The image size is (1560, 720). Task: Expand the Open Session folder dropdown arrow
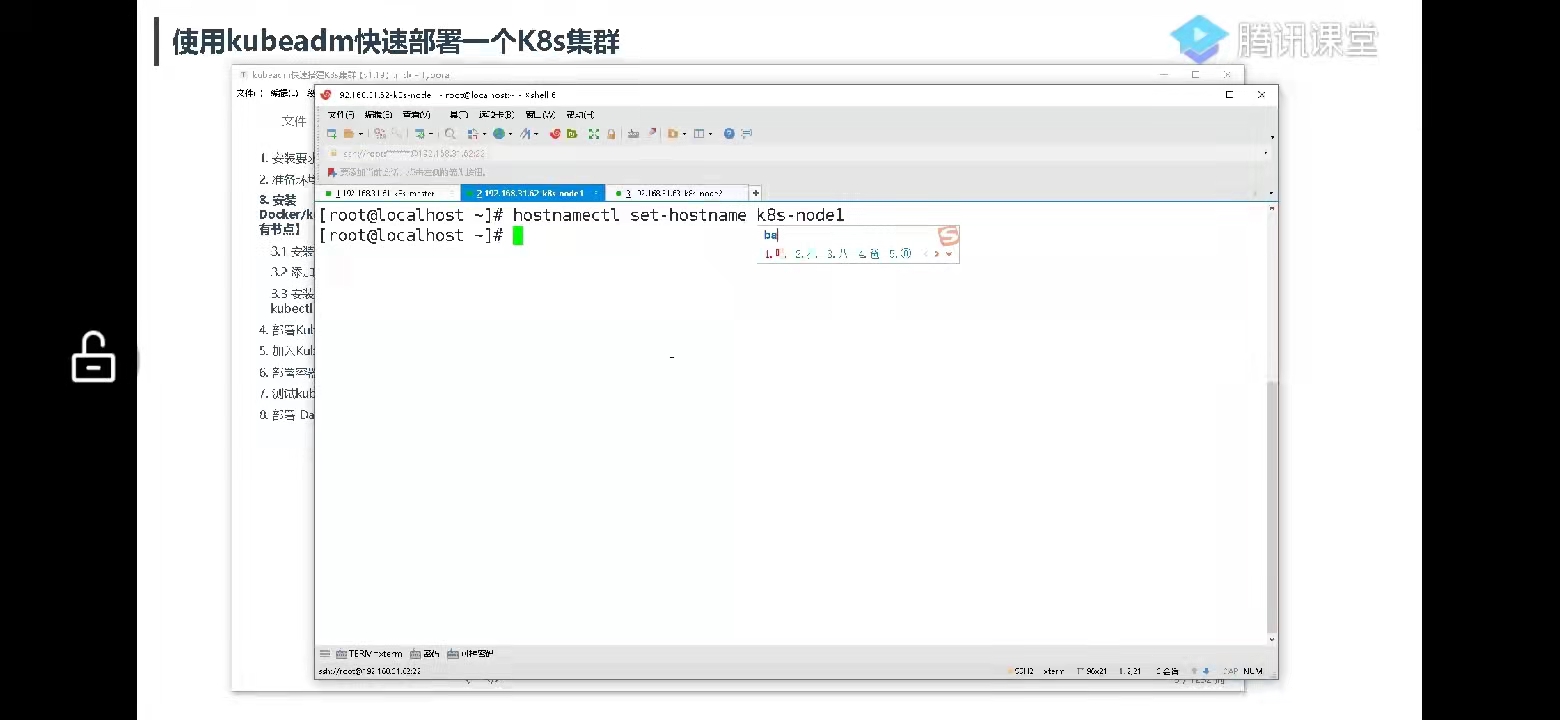tap(361, 134)
